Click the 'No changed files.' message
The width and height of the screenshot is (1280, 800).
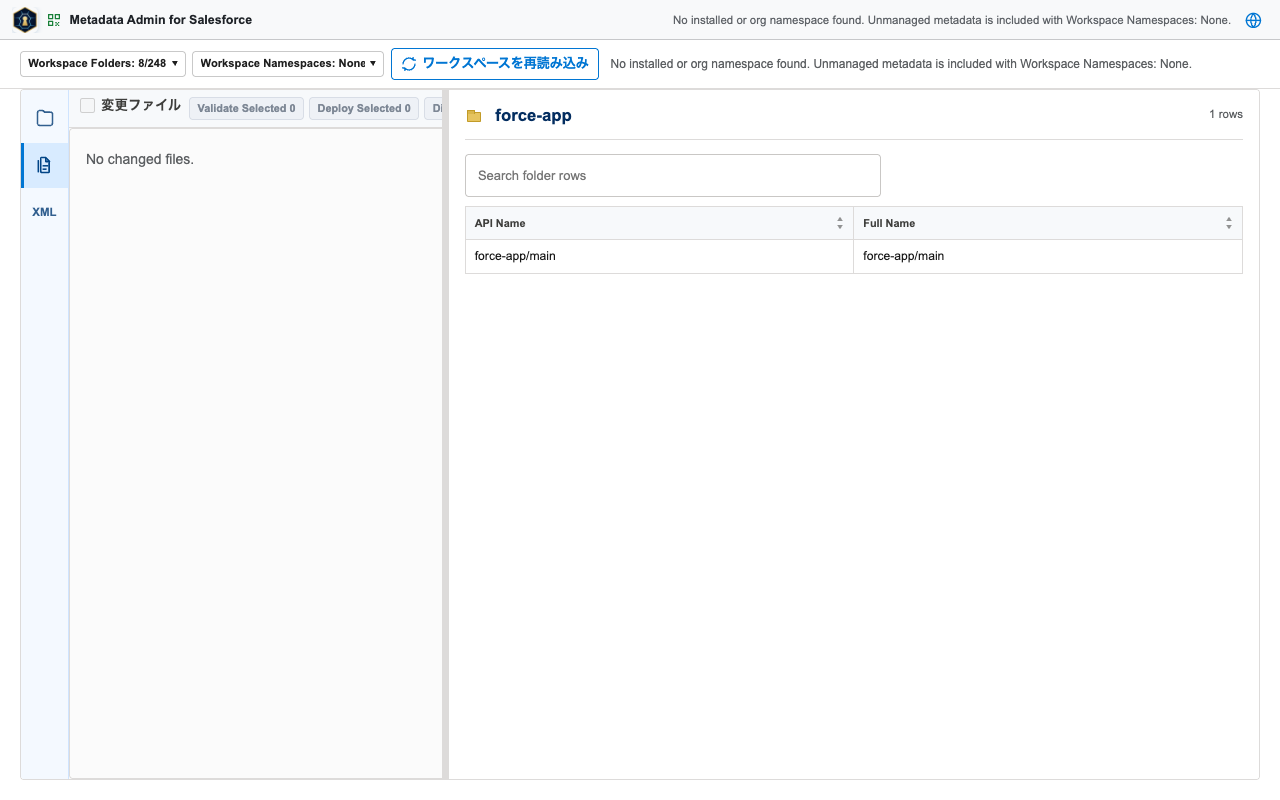point(140,159)
